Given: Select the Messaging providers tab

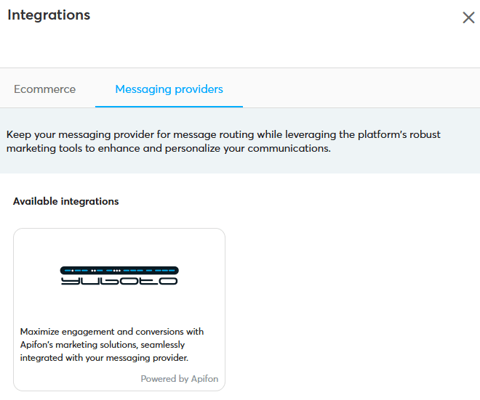Looking at the screenshot, I should click(x=169, y=89).
